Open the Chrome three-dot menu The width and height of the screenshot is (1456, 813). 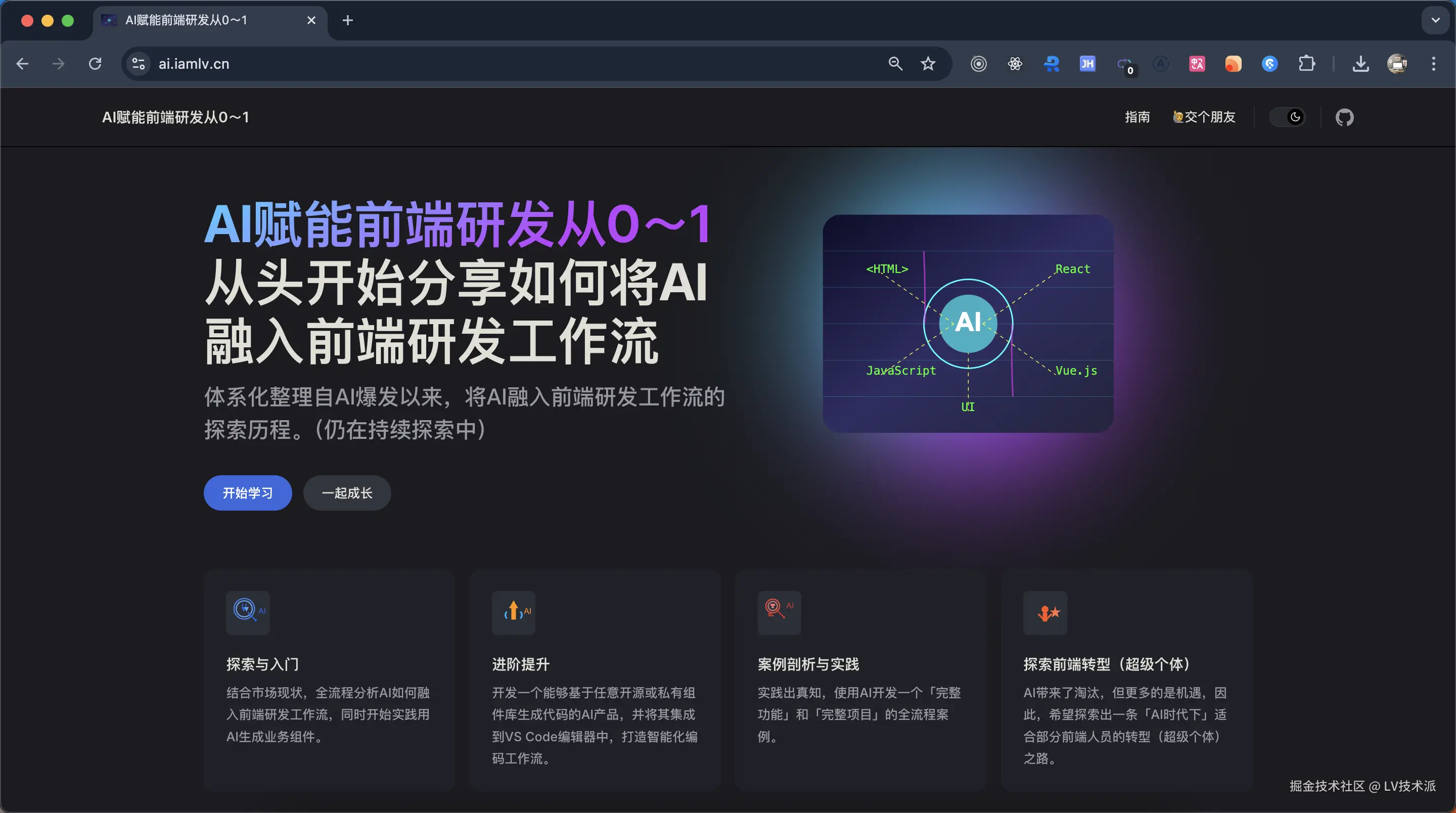coord(1433,64)
